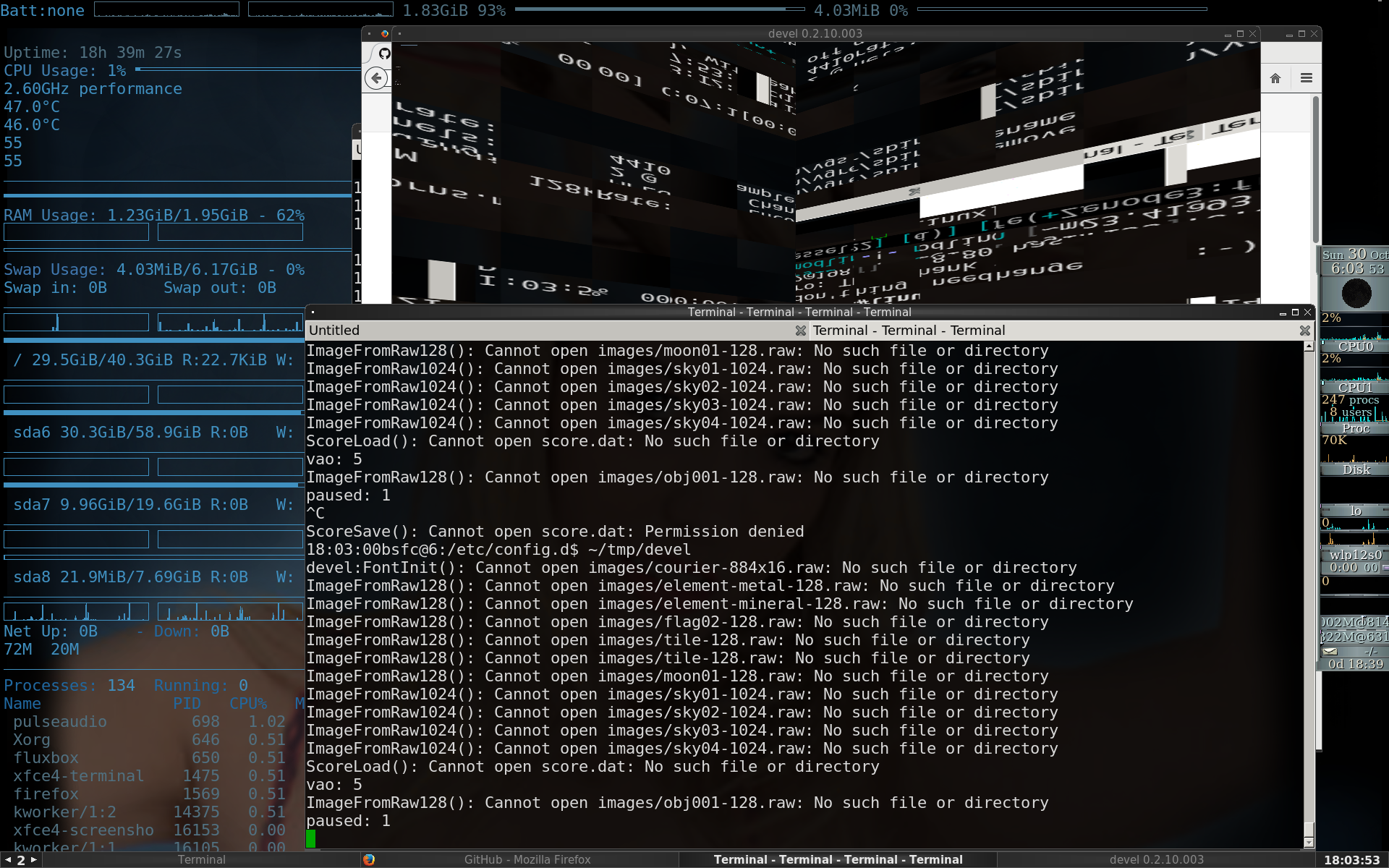The width and height of the screenshot is (1389, 868).
Task: Click the terminal scrollbar thumb
Action: click(x=1309, y=829)
